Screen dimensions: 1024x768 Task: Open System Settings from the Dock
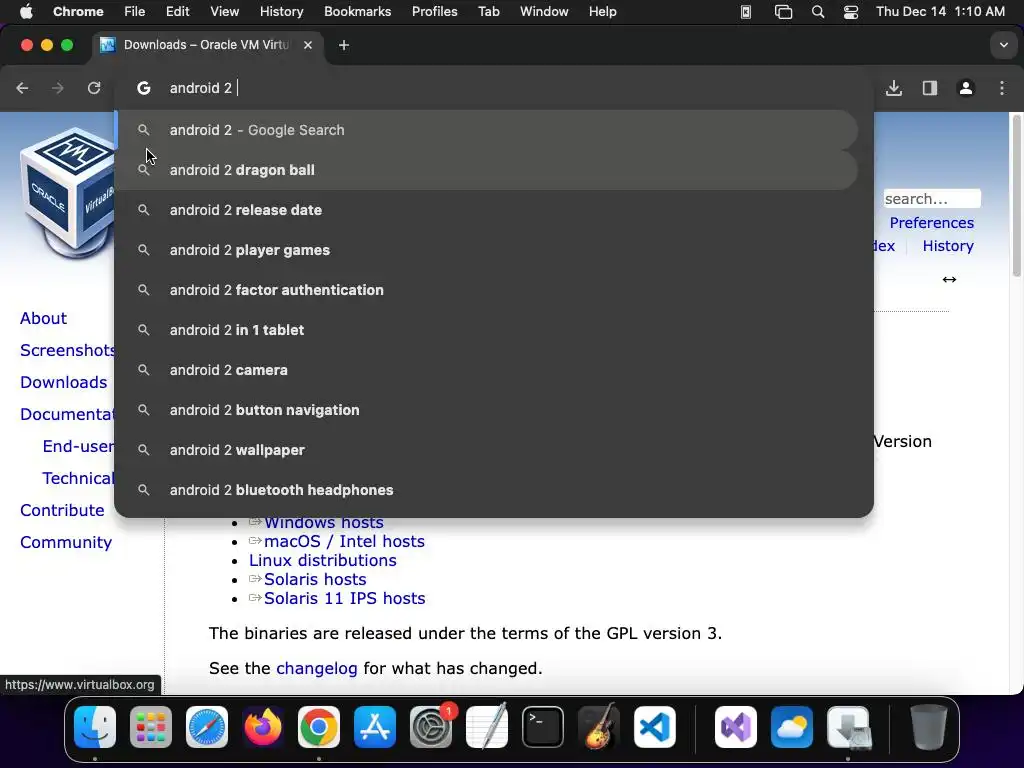(431, 727)
